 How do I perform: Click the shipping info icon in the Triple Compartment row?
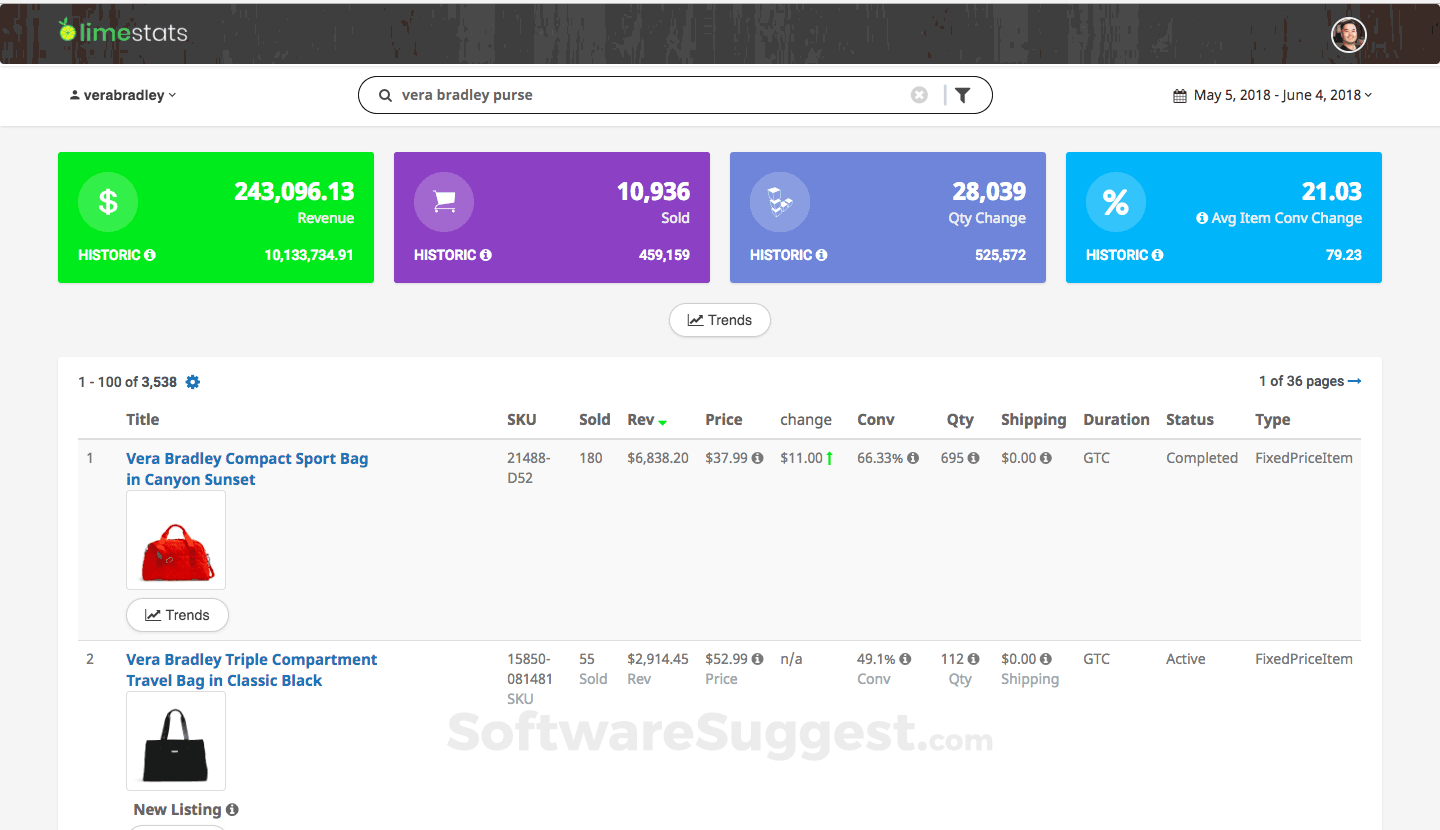[x=1045, y=659]
